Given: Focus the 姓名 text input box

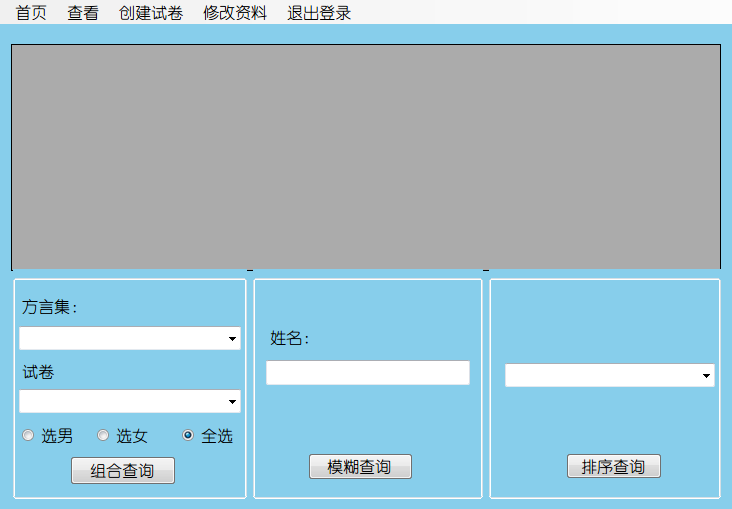Looking at the screenshot, I should coord(368,373).
